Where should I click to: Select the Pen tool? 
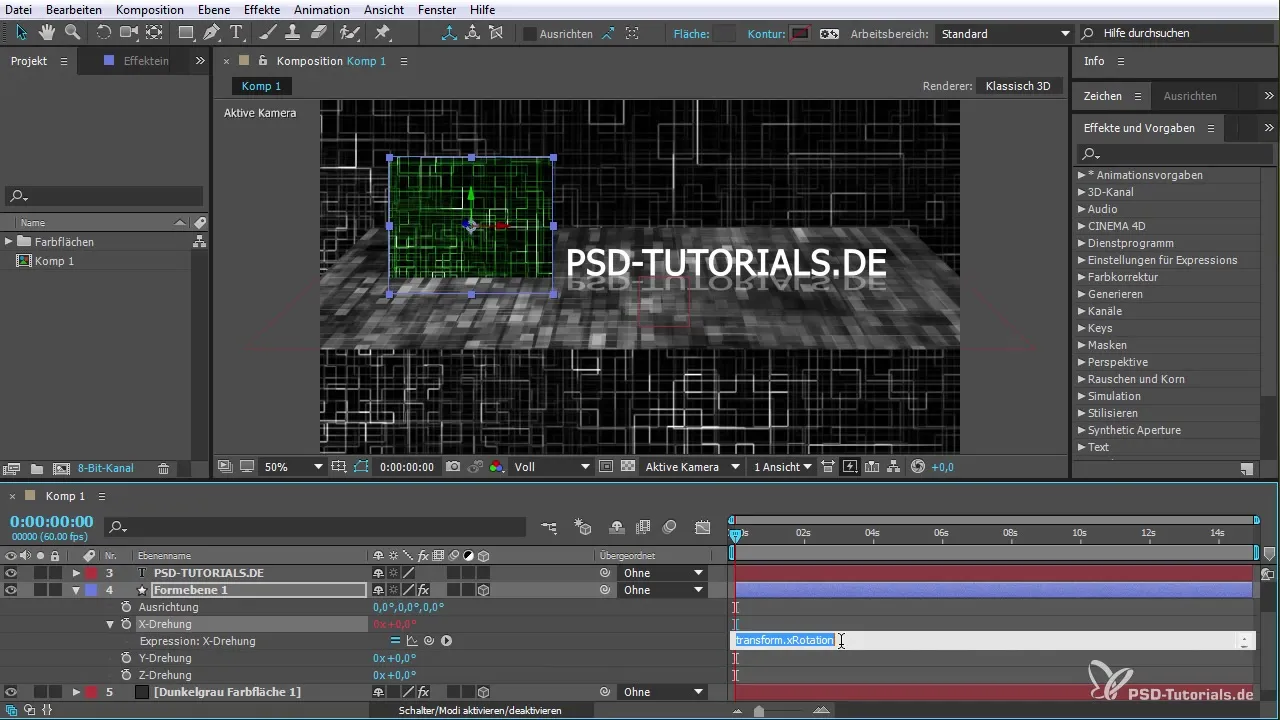(x=212, y=32)
